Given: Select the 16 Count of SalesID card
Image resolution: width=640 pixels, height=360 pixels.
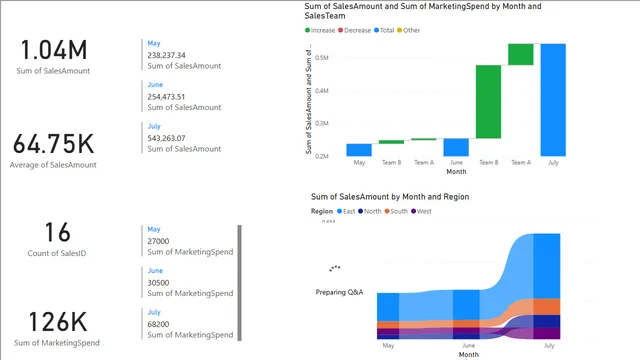Looking at the screenshot, I should (57, 239).
